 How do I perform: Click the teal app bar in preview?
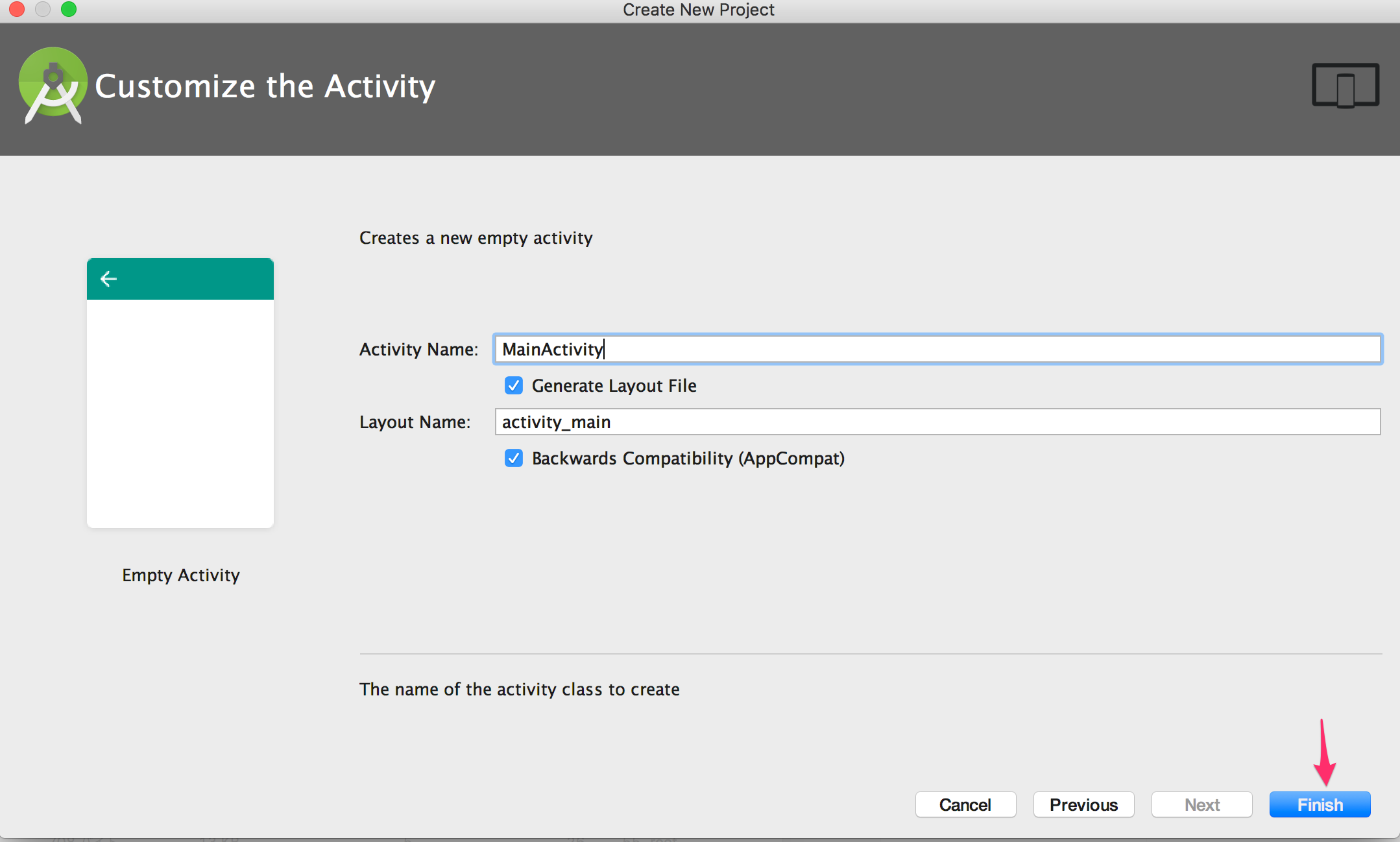195,279
